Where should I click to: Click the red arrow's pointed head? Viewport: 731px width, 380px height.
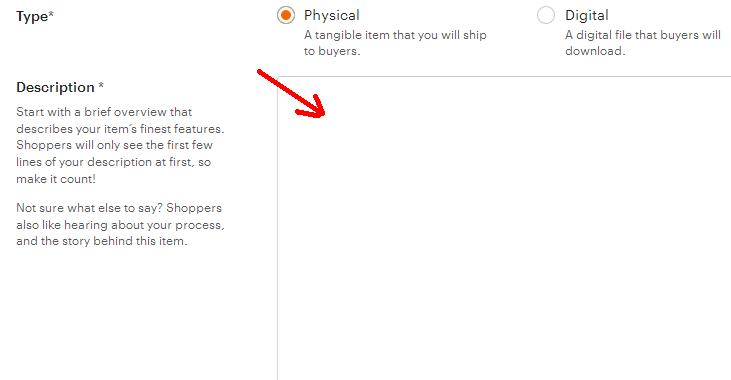[x=317, y=110]
